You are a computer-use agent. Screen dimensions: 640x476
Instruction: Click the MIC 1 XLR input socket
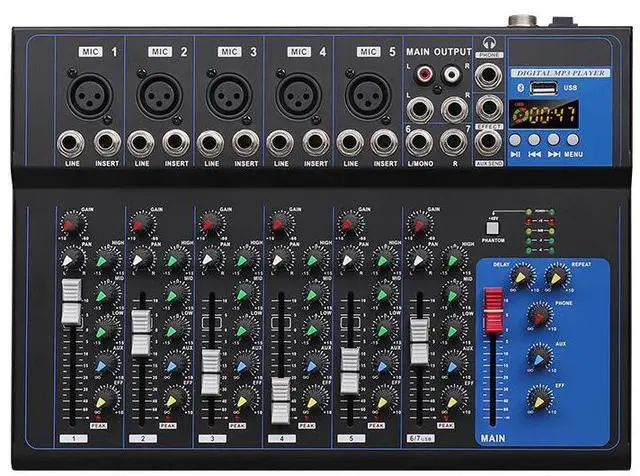click(90, 96)
